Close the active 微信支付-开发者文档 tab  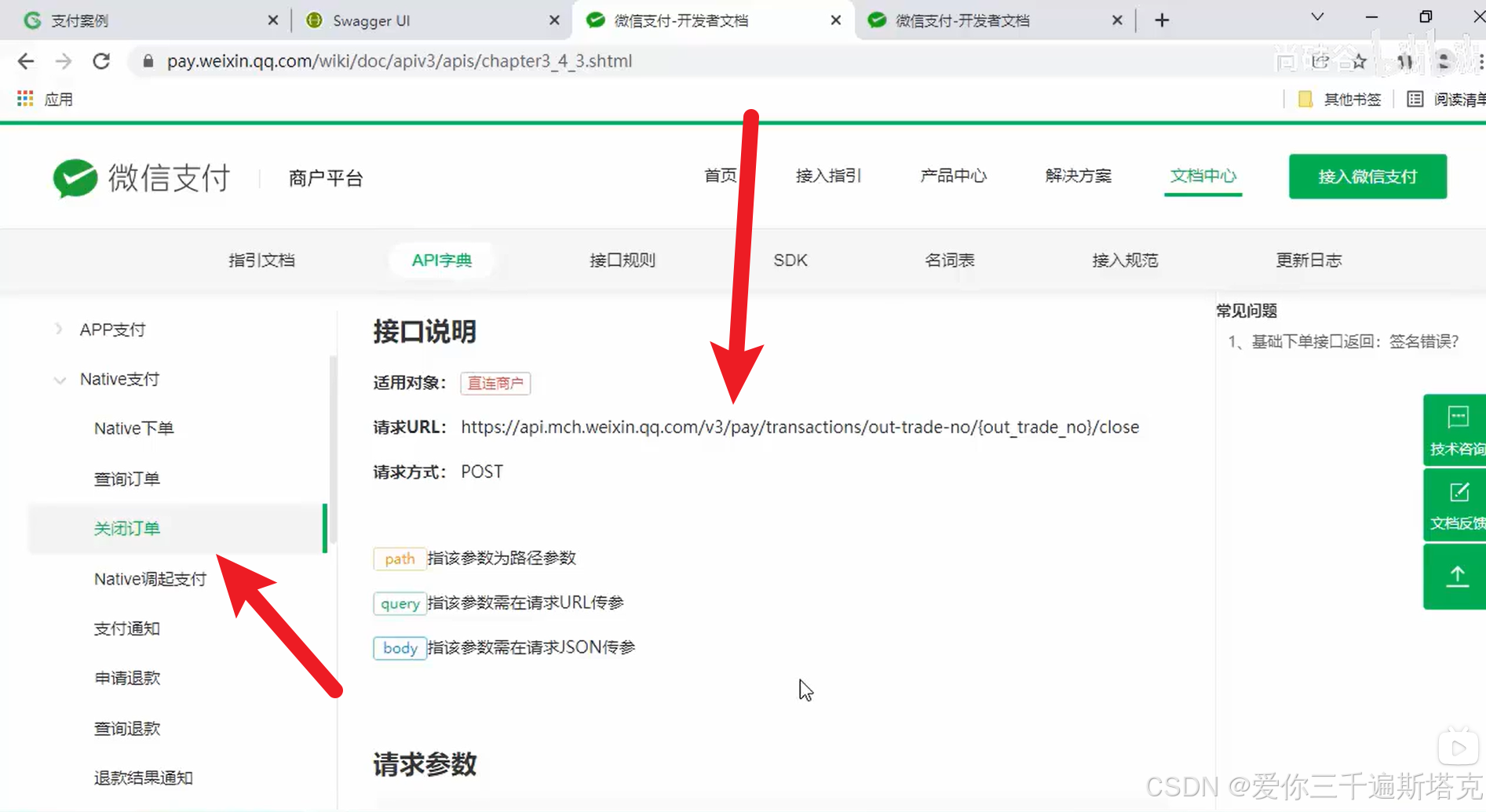[836, 20]
